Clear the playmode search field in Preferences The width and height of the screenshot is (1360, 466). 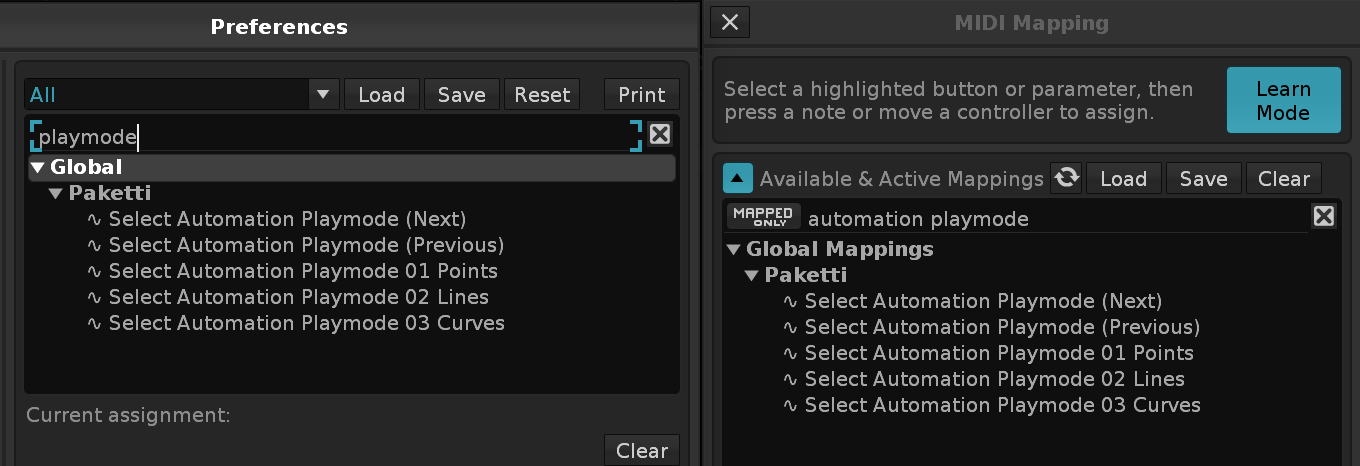tap(659, 135)
